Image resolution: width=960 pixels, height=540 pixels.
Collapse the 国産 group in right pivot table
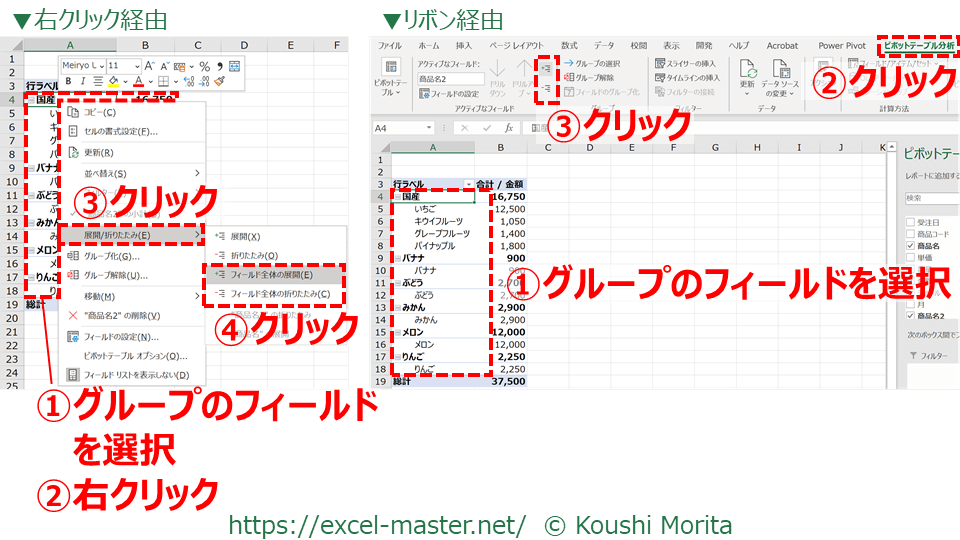(396, 198)
